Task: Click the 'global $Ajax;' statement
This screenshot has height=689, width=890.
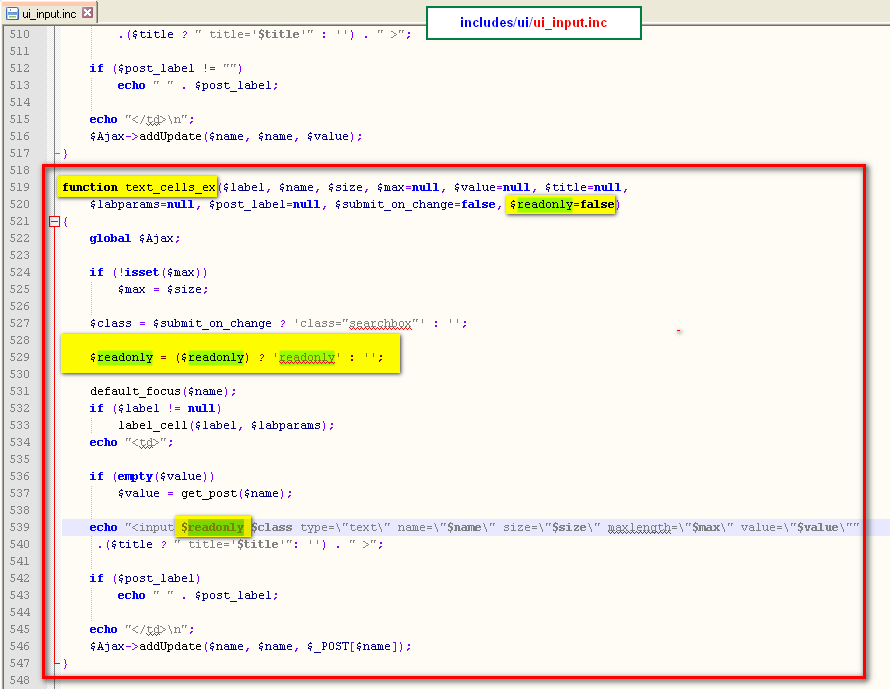Action: 135,238
